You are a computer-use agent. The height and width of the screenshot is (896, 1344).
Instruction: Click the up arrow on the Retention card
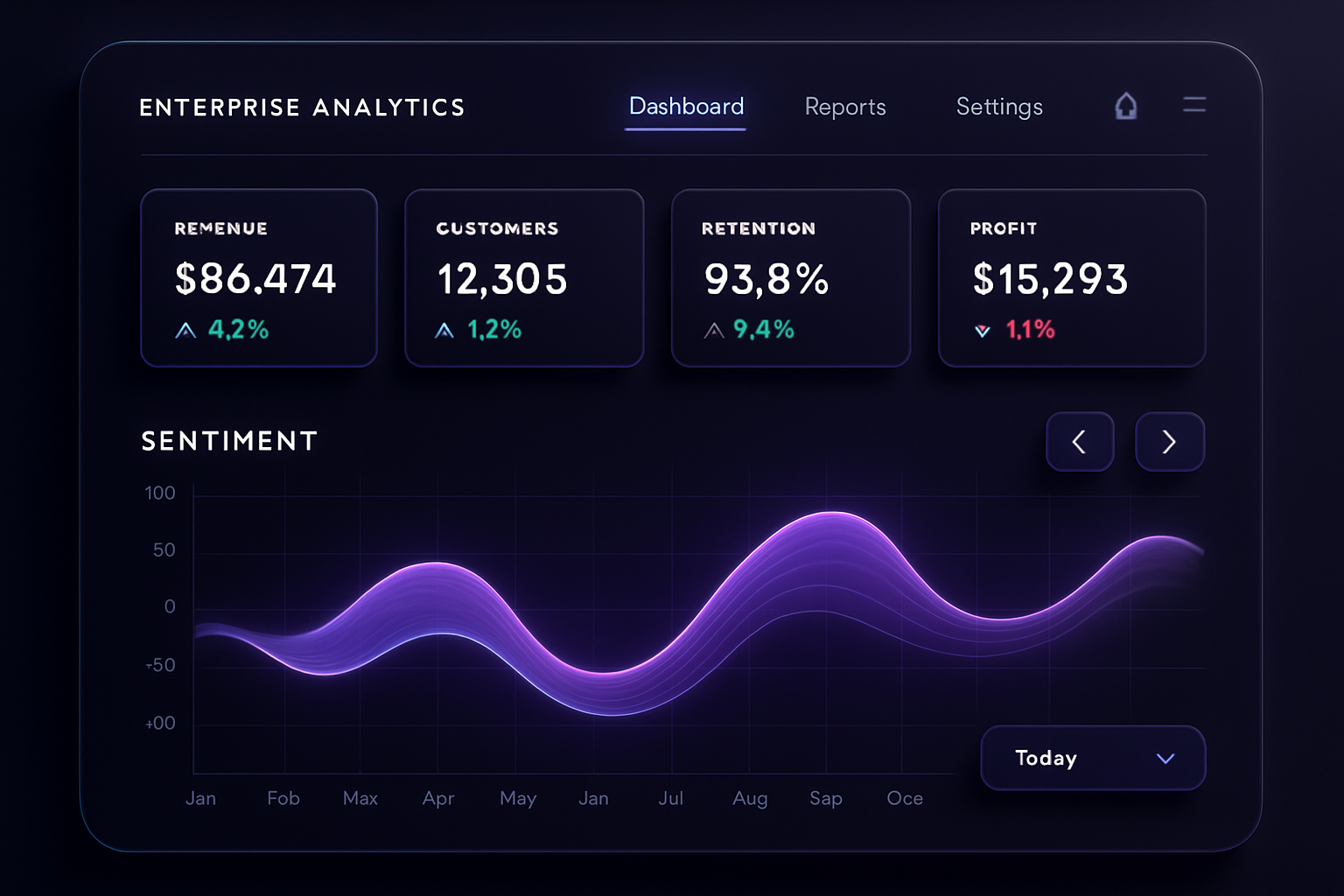(x=713, y=330)
